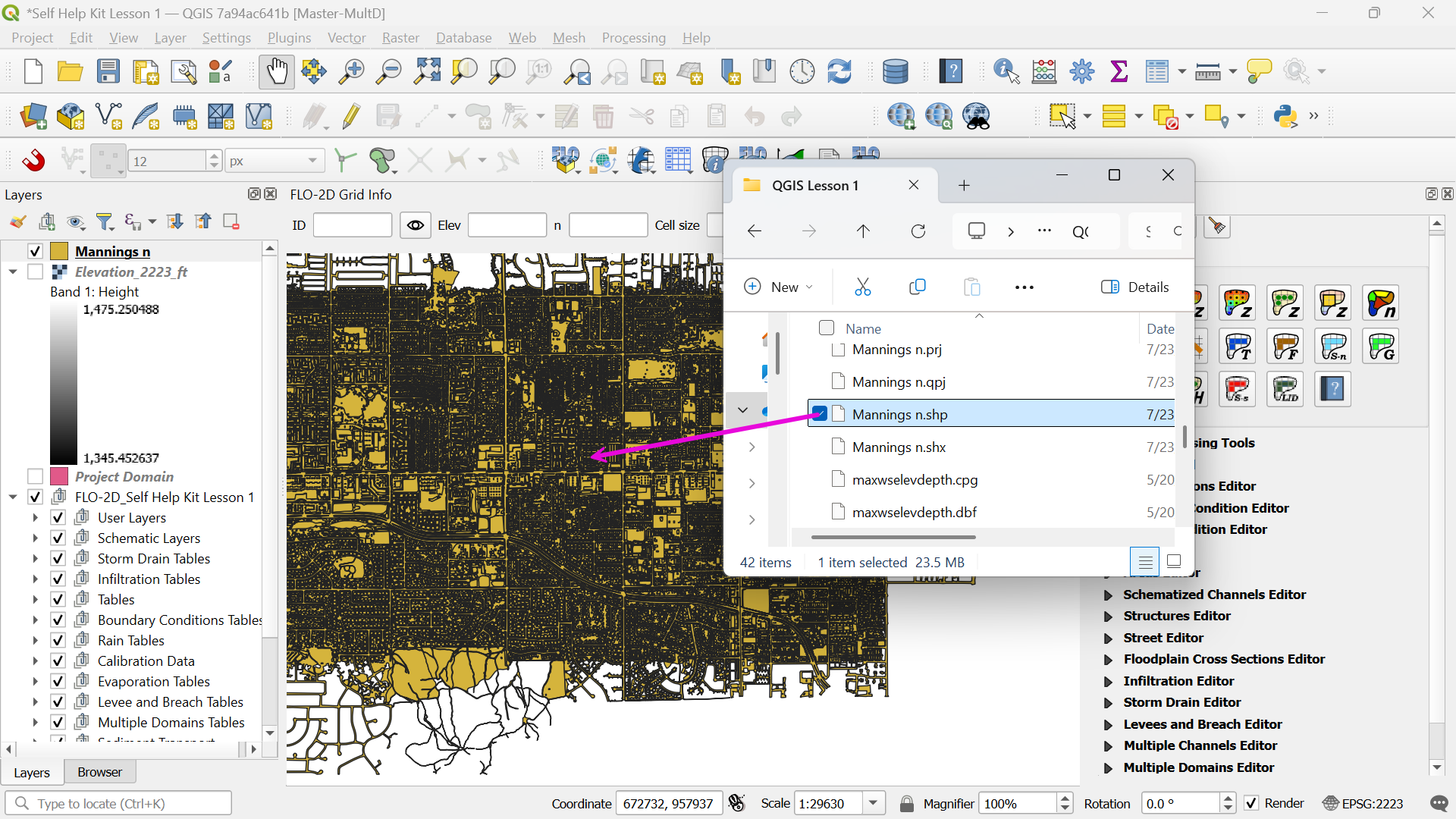Enable the Project Domain layer checkbox
The height and width of the screenshot is (819, 1456).
point(35,476)
